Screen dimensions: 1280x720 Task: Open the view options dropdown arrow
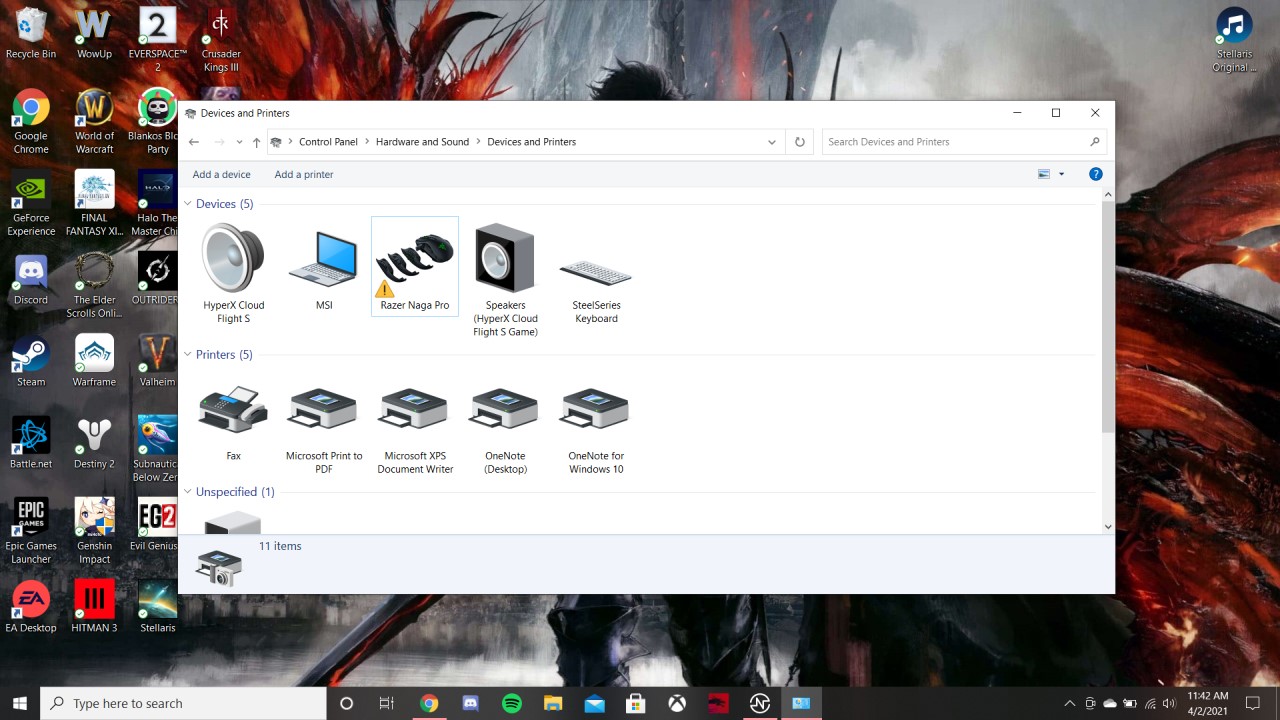tap(1061, 174)
